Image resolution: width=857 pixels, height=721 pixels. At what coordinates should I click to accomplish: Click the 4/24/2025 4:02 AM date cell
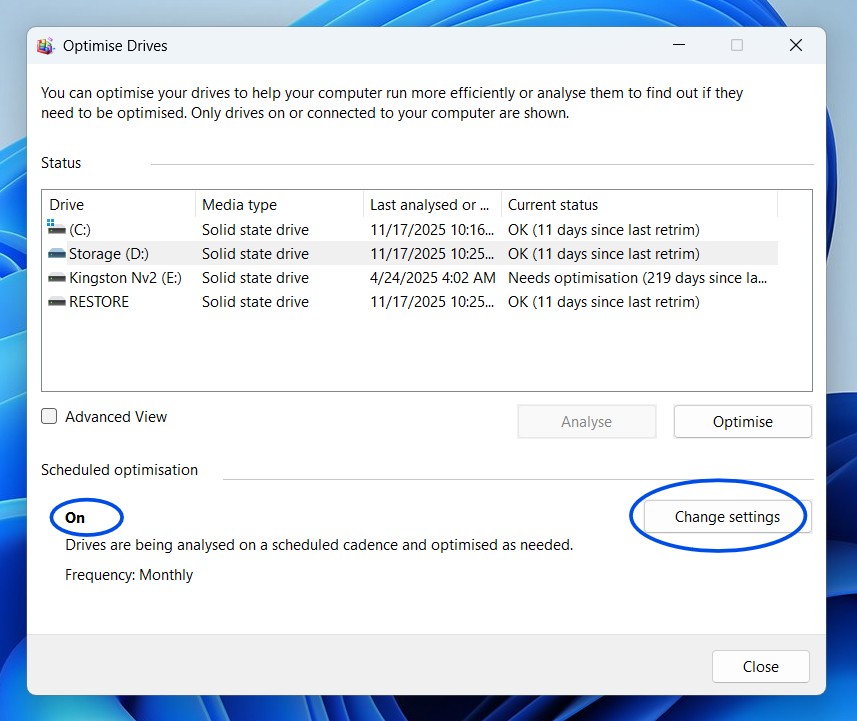click(432, 278)
